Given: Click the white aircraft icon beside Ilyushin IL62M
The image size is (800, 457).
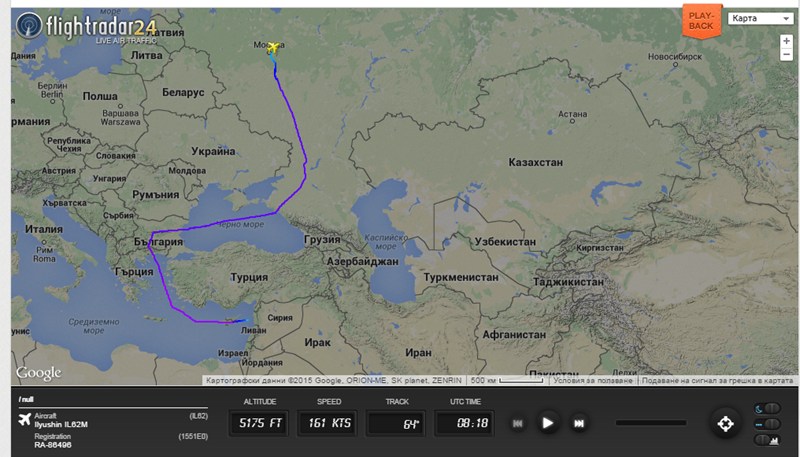Looking at the screenshot, I should (24, 419).
